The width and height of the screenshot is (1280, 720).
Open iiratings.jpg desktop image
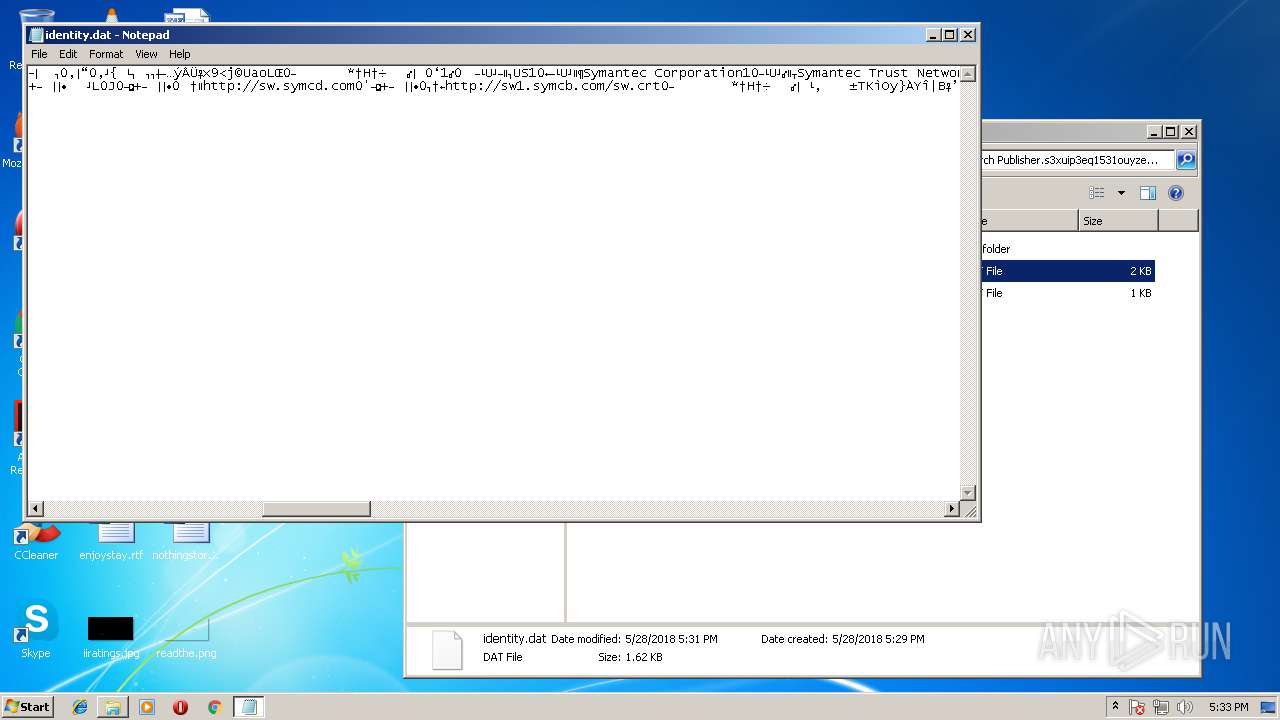click(x=110, y=637)
